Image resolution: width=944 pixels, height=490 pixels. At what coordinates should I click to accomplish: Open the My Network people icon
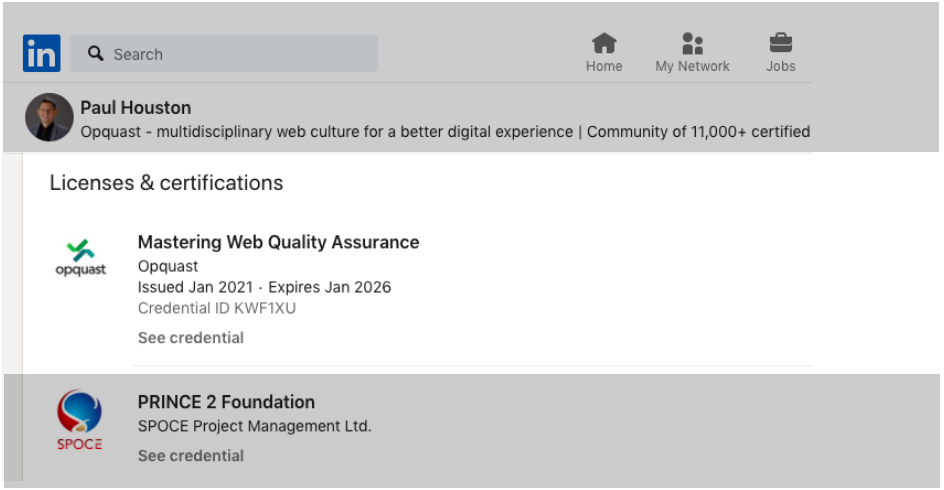[692, 43]
